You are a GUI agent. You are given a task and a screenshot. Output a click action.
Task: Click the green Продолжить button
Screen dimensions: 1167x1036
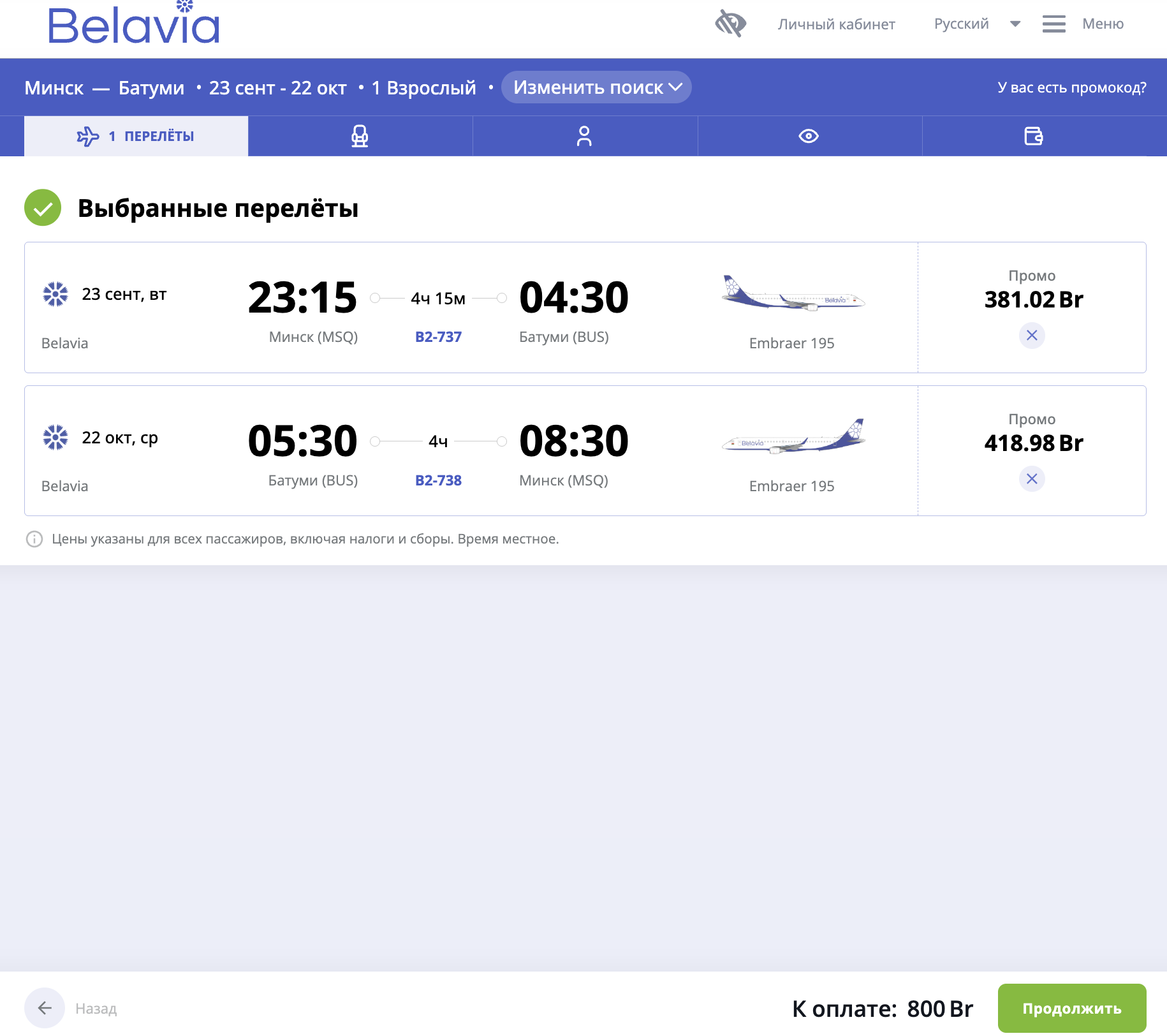[x=1072, y=1008]
